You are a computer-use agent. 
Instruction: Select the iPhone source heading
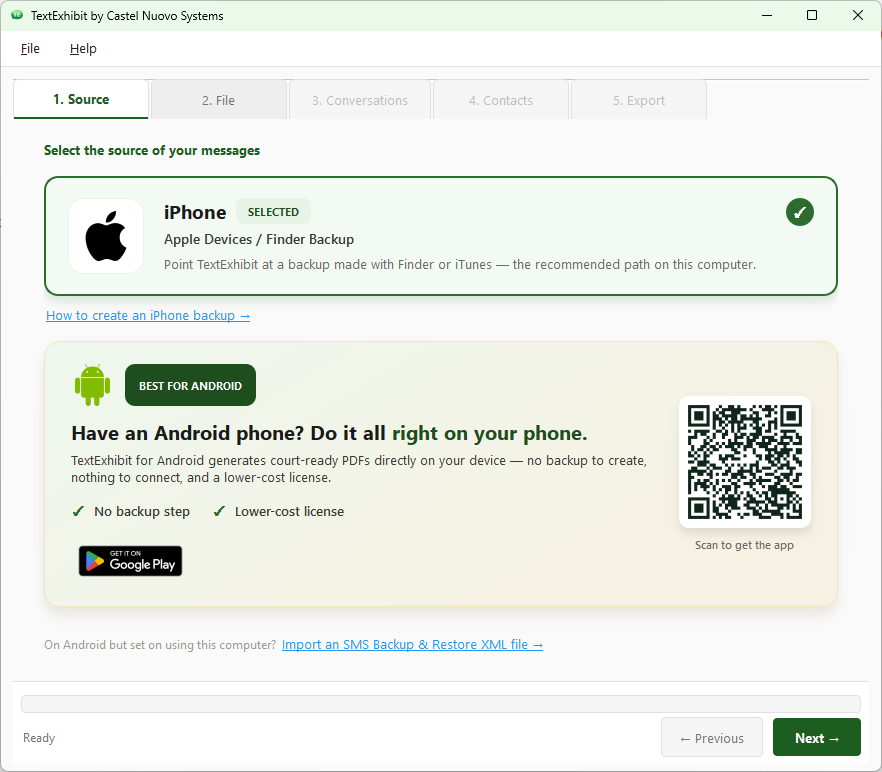click(x=195, y=212)
